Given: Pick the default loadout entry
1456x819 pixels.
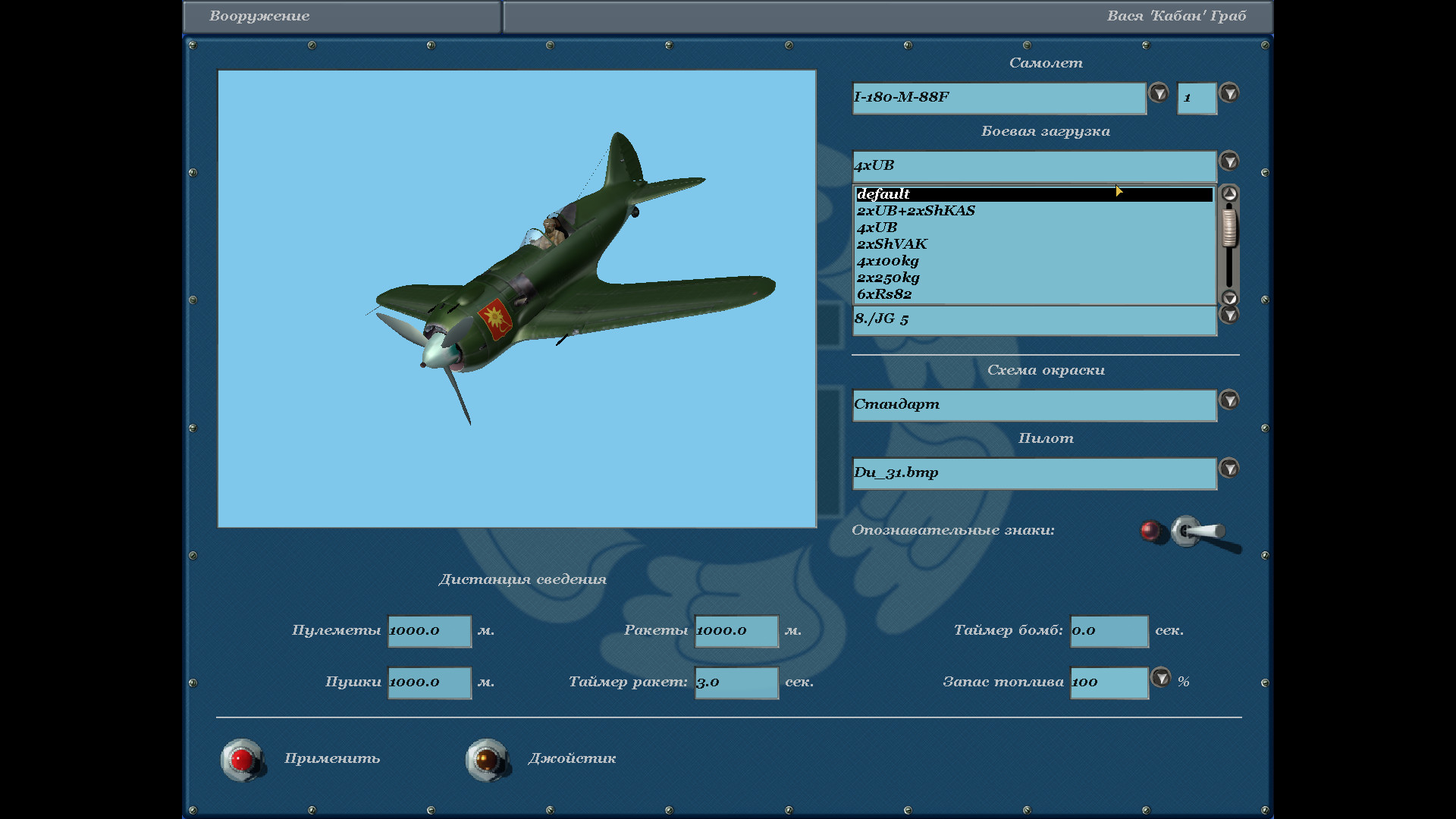Looking at the screenshot, I should click(883, 194).
